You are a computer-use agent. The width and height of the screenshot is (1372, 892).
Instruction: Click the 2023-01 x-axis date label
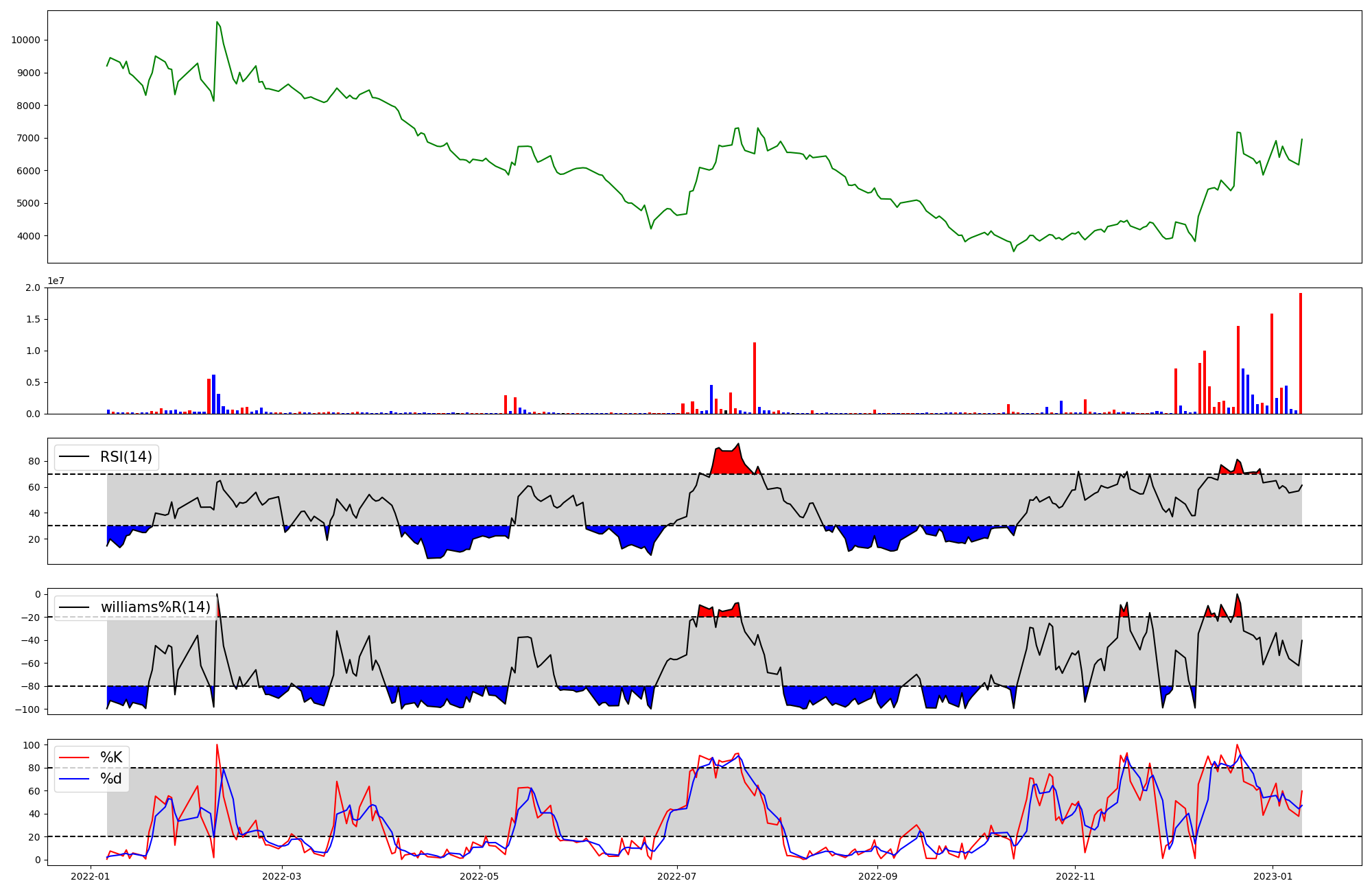point(1273,876)
